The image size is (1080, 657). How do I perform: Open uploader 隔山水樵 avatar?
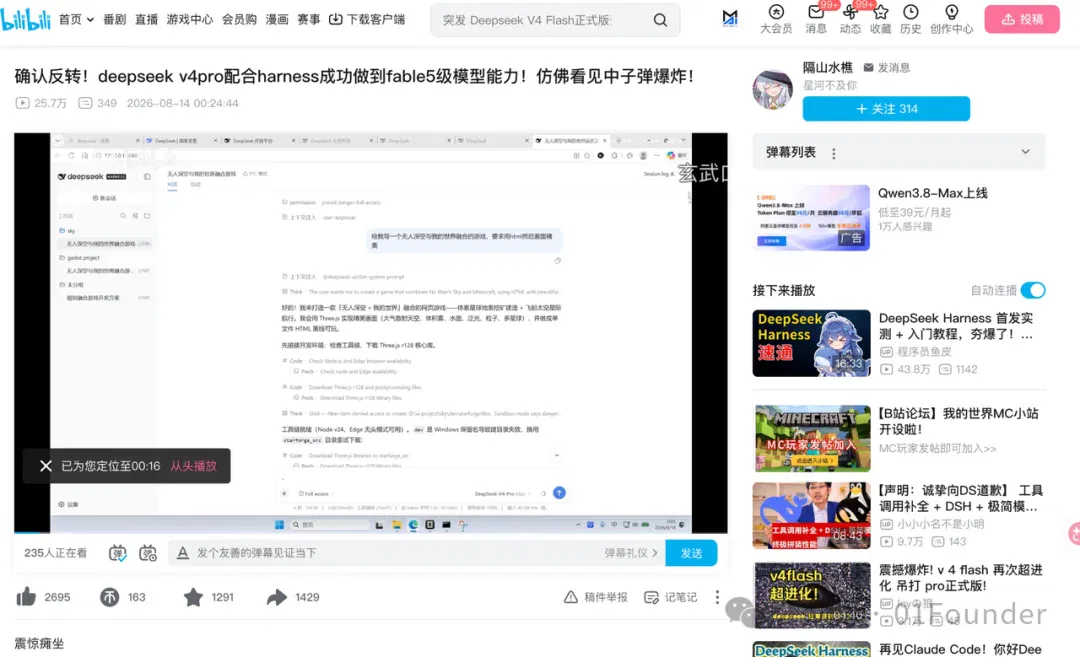[773, 90]
